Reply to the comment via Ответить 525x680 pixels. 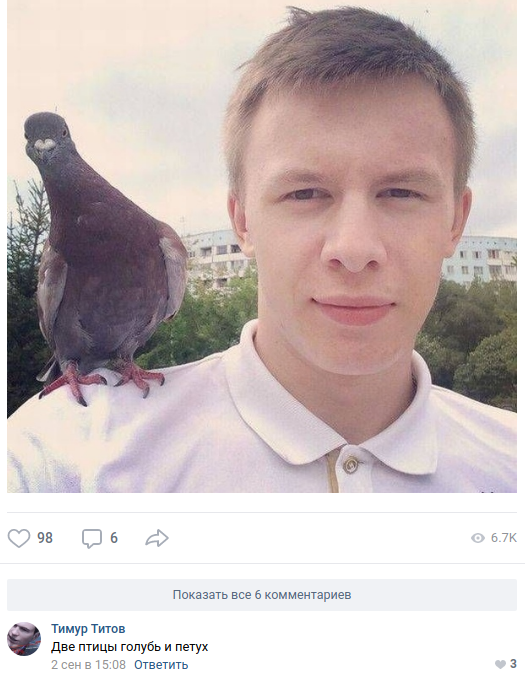(x=161, y=664)
